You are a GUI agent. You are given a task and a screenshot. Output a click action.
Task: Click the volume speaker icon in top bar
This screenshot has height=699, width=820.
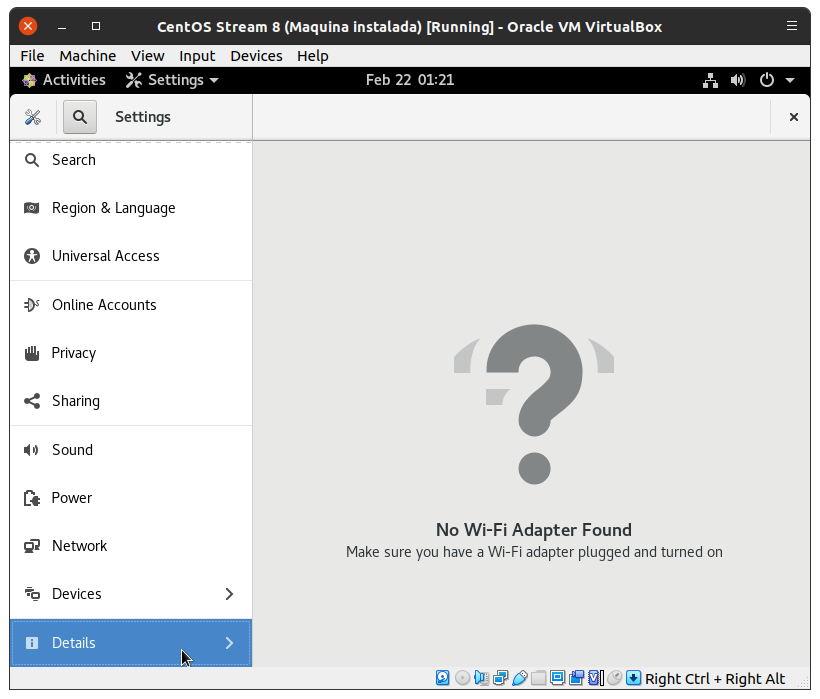coord(738,80)
